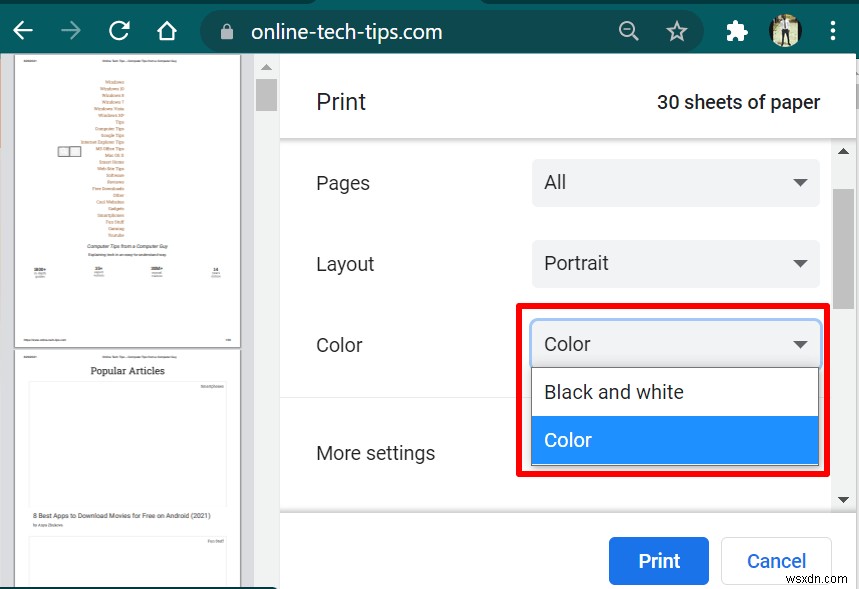Click the home icon in the toolbar
Viewport: 859px width, 589px height.
pos(166,30)
